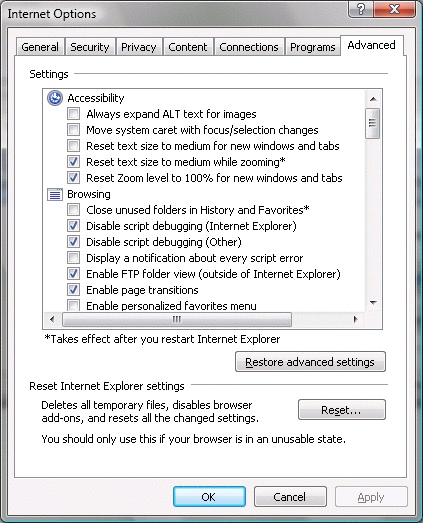Select the Browsing heading text
The height and width of the screenshot is (523, 423).
(x=89, y=194)
